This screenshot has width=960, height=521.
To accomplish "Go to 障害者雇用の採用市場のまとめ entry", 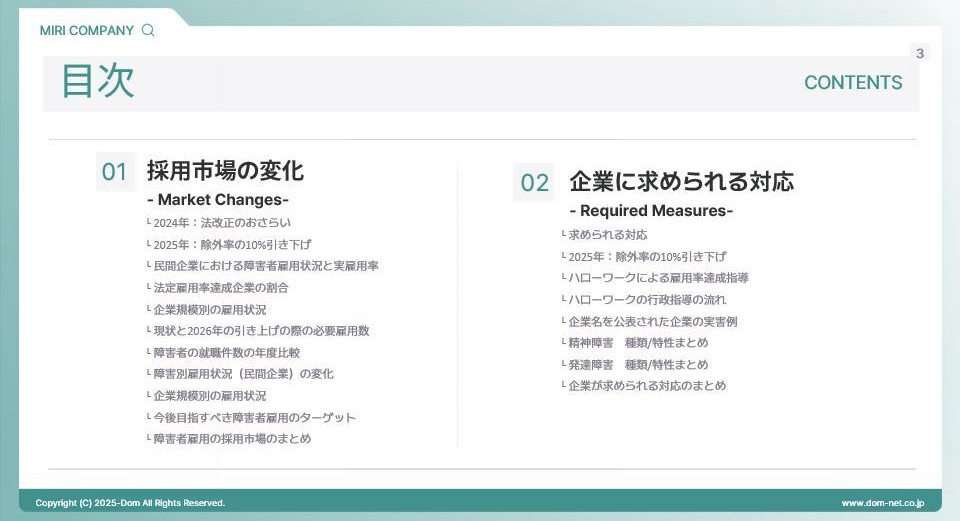I will point(231,439).
